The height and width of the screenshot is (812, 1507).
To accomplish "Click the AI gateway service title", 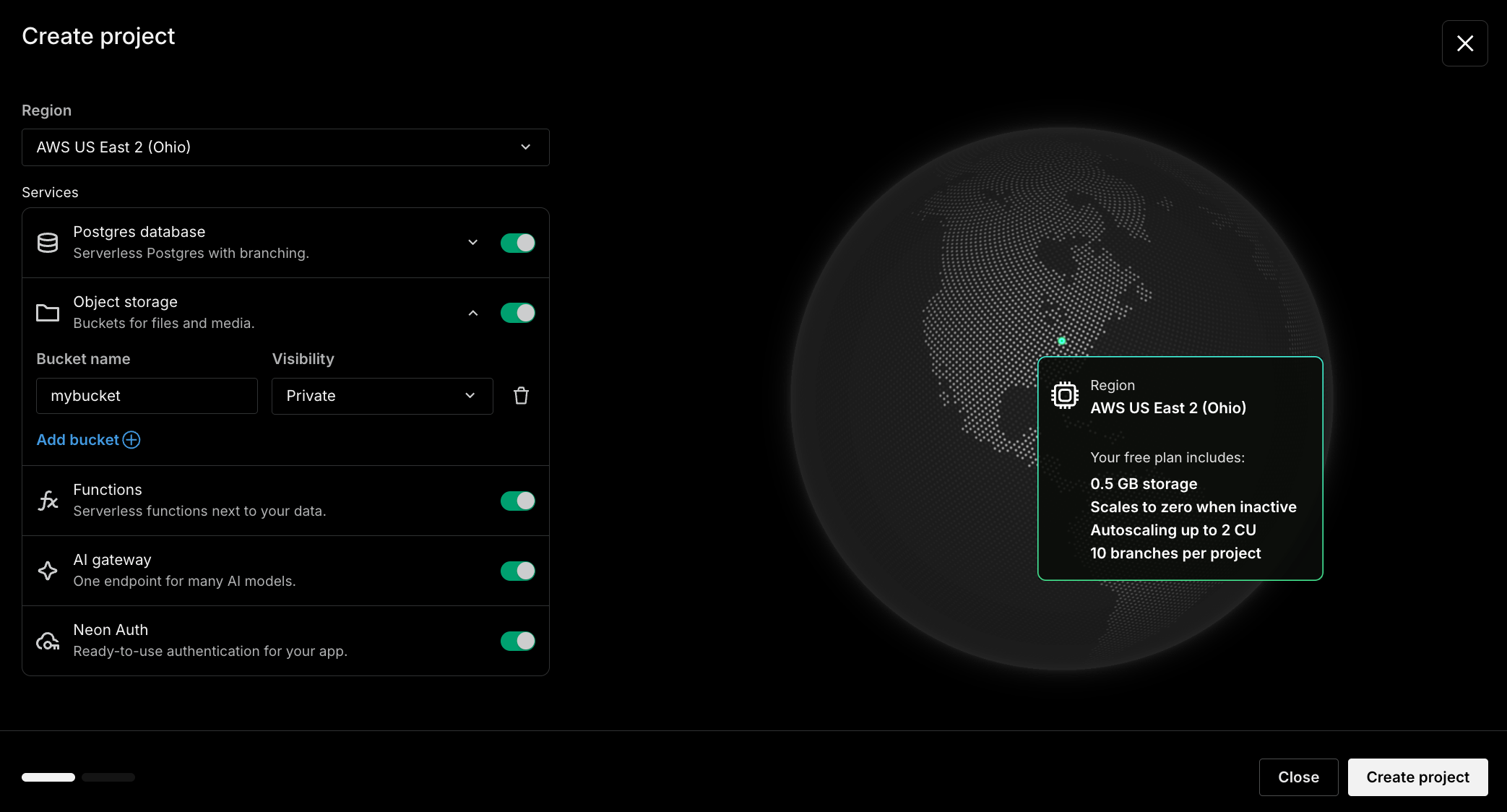I will click(x=112, y=560).
